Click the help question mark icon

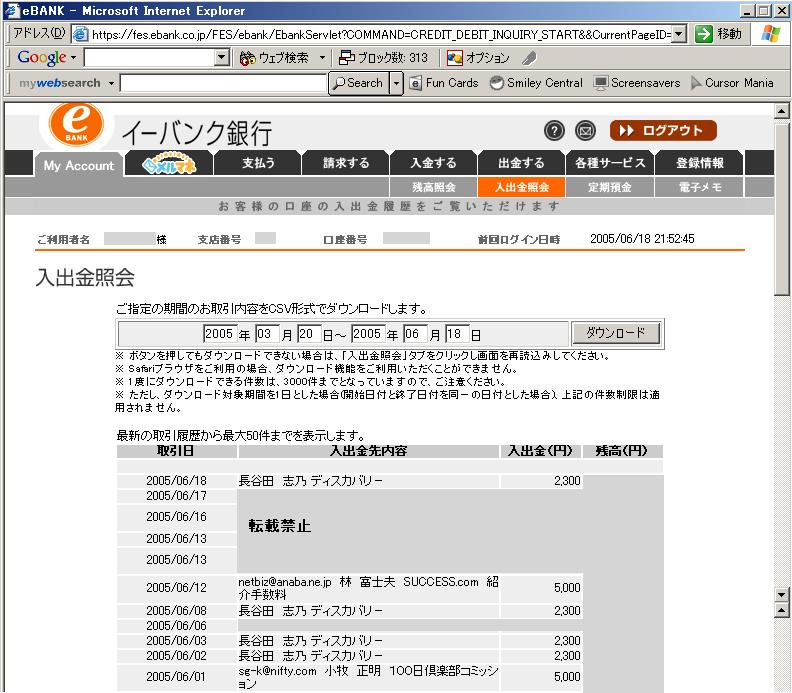pyautogui.click(x=554, y=131)
